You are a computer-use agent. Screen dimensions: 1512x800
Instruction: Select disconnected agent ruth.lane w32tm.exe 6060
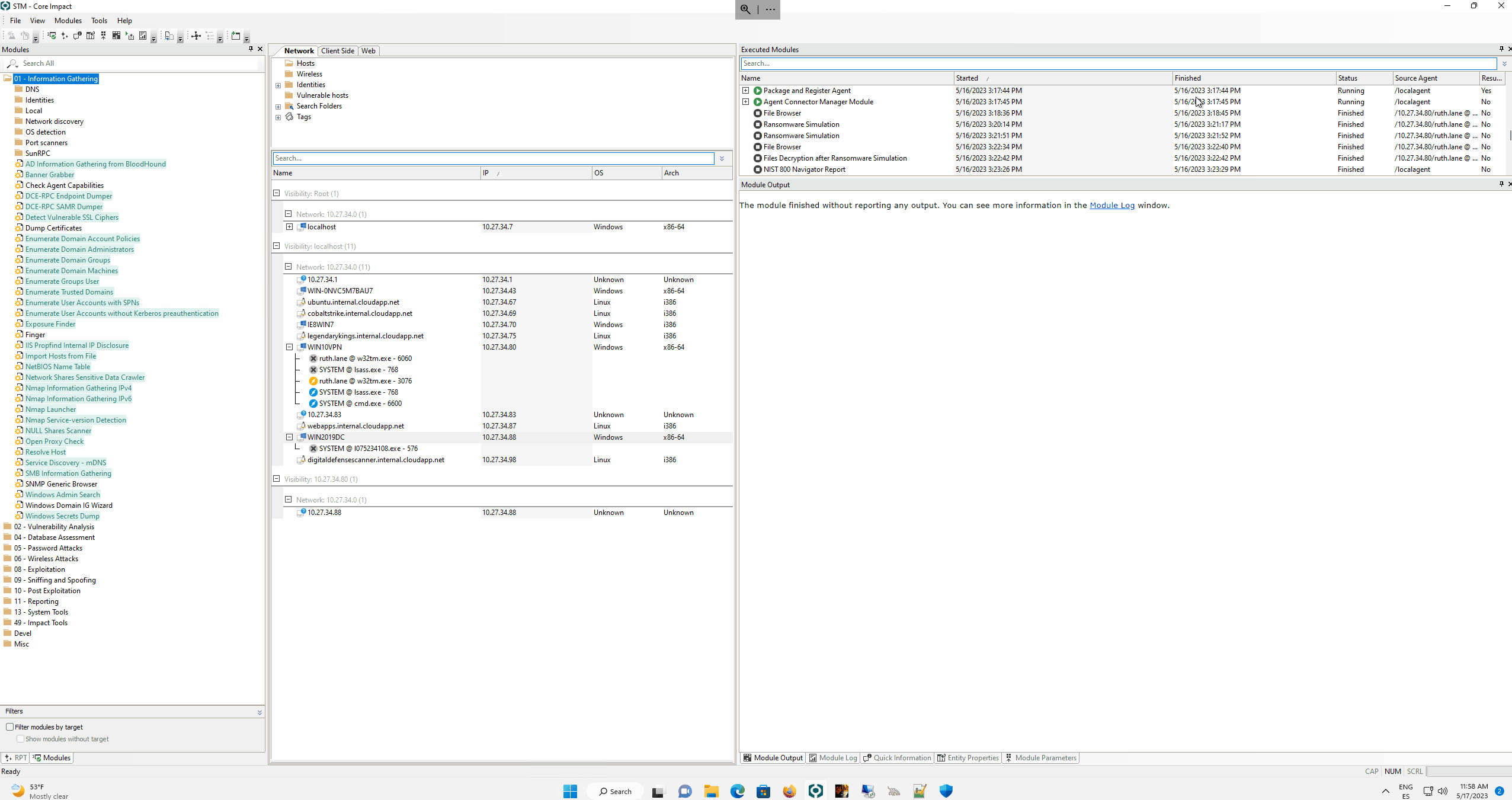(x=365, y=359)
